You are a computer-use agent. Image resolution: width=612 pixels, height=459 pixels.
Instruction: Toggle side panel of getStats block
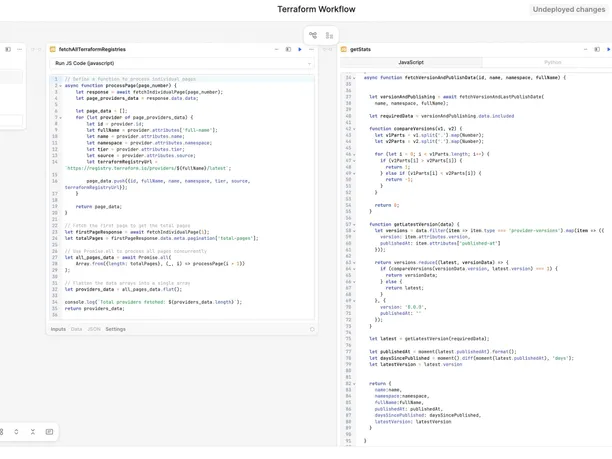tap(597, 49)
